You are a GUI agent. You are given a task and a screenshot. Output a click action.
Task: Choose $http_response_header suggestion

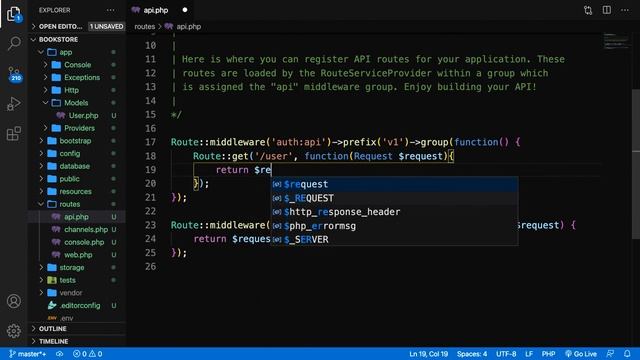(x=395, y=212)
